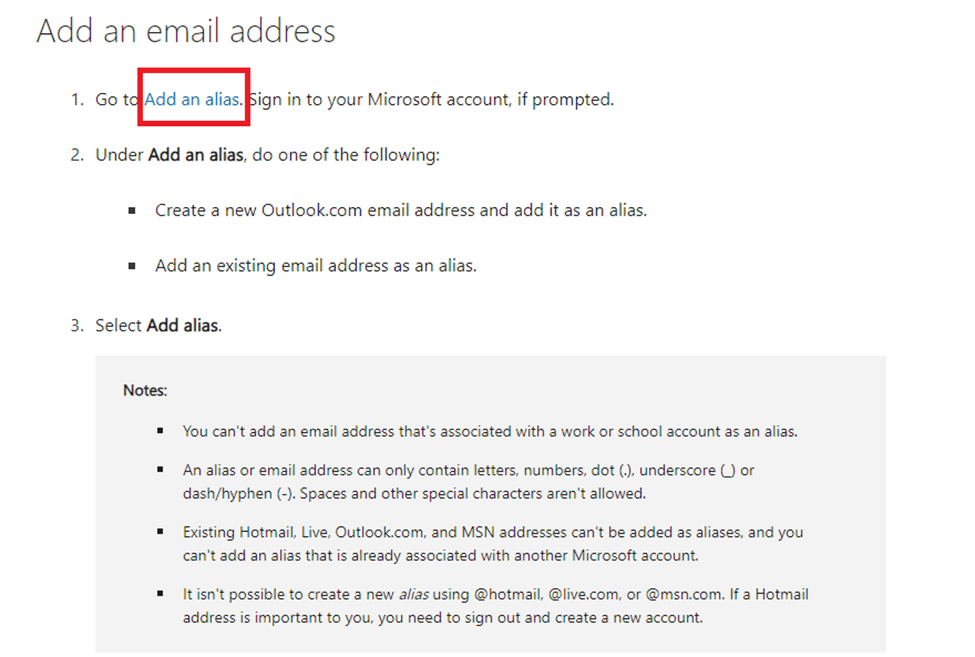Click the note about Existing Hotmail, Live addresses
Screen dimensions: 975x657
(493, 544)
